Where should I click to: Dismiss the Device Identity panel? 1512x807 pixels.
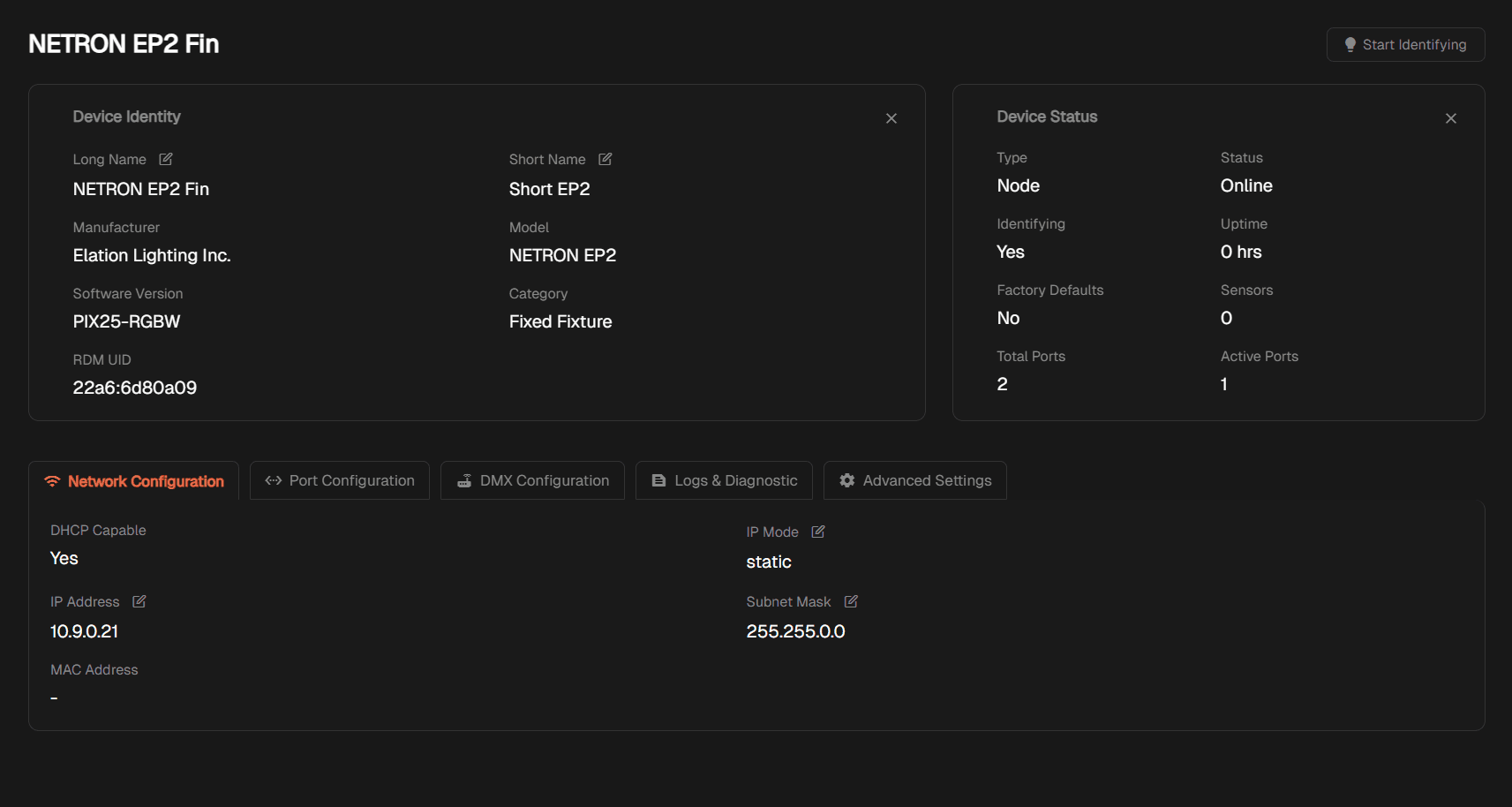pos(891,117)
